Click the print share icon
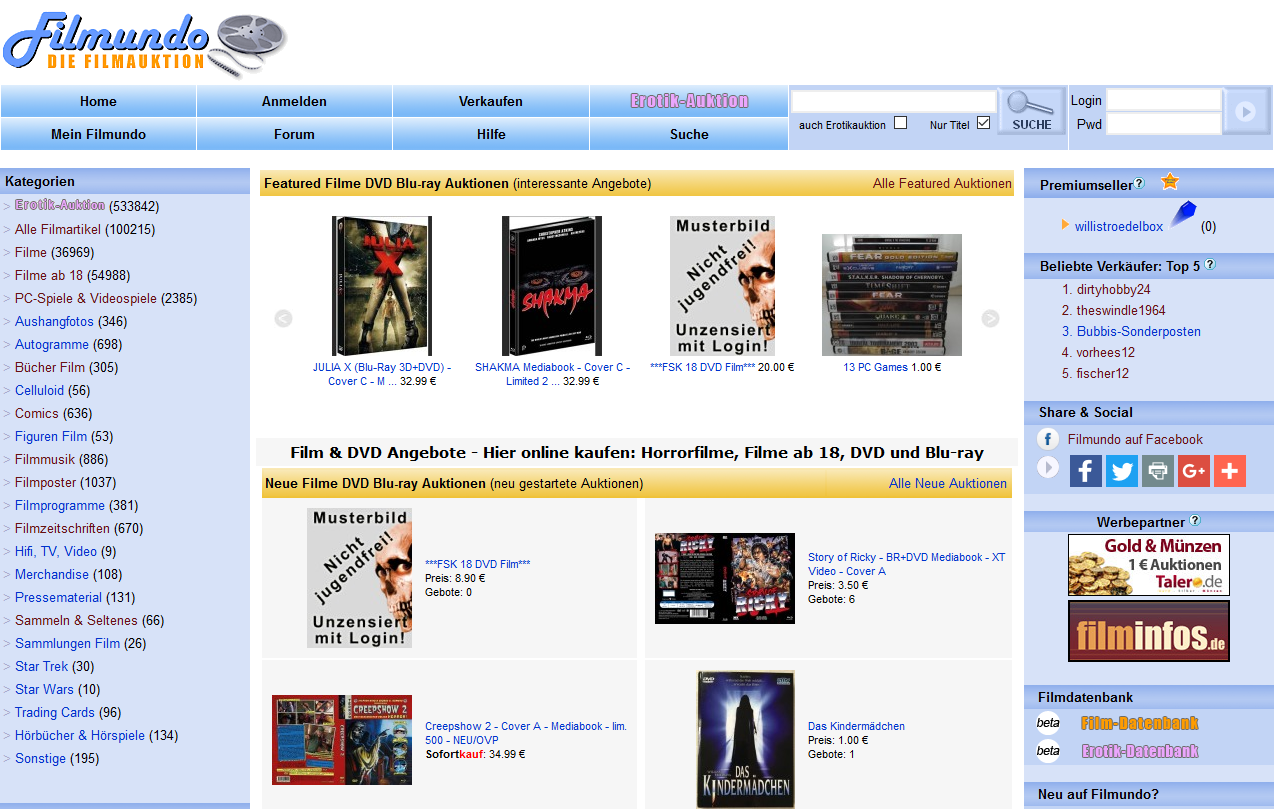This screenshot has width=1277, height=809. (1158, 471)
